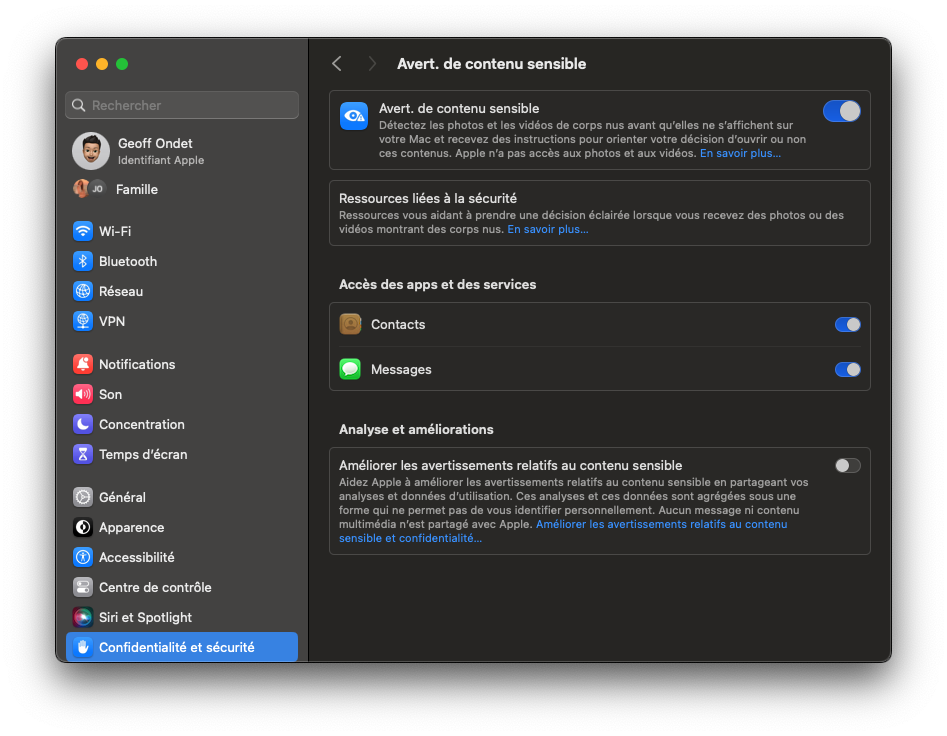Select Confidentialité et sécurité in sidebar
The height and width of the screenshot is (736, 947).
click(x=182, y=647)
